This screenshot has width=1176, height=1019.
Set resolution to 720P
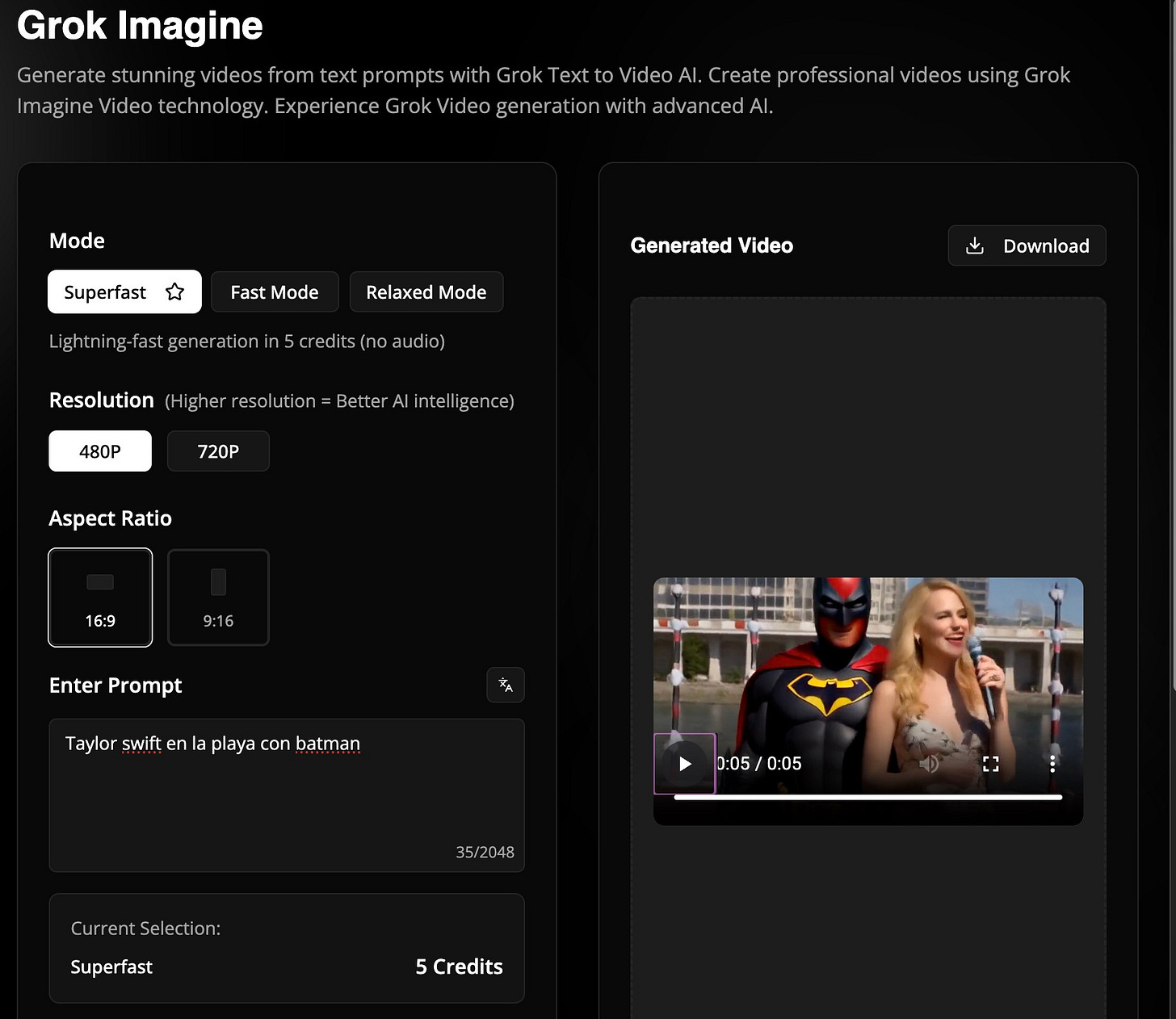click(x=218, y=451)
